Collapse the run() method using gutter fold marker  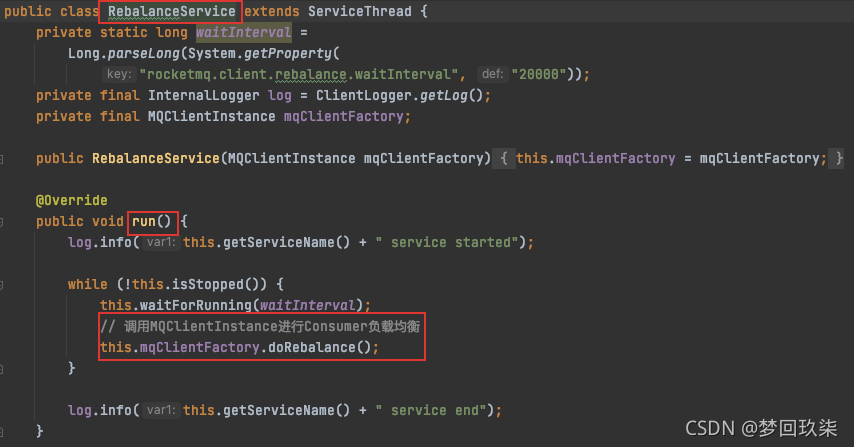click(x=4, y=221)
